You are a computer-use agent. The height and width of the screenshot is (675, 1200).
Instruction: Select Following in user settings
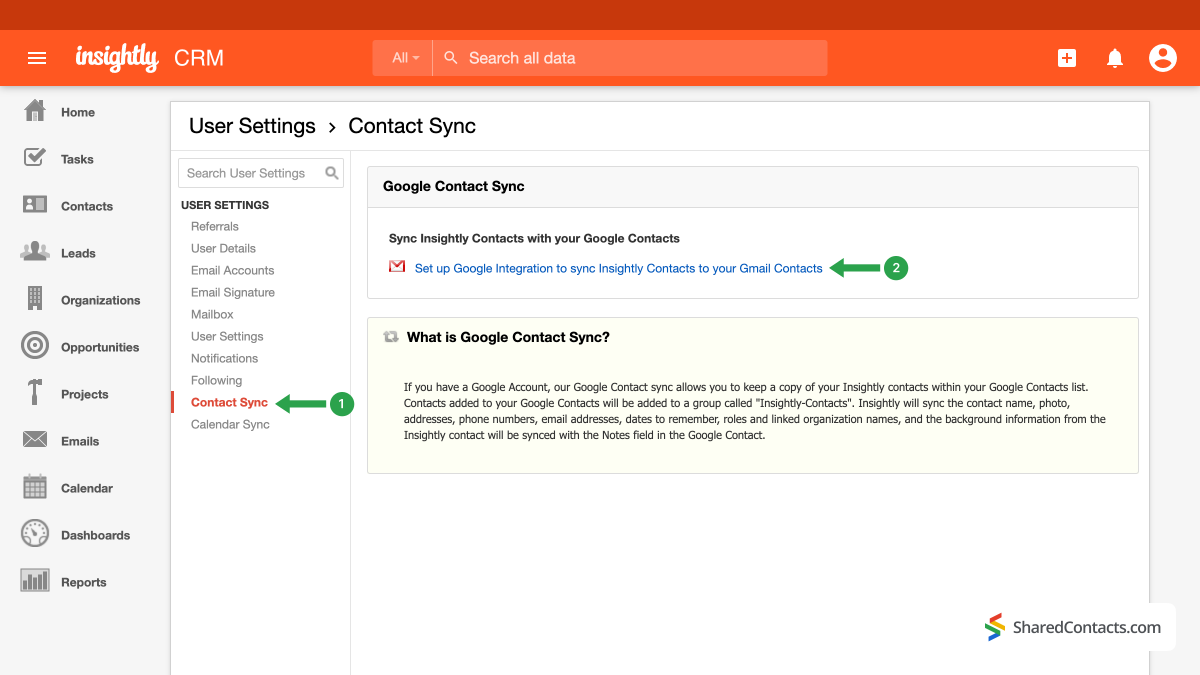216,381
